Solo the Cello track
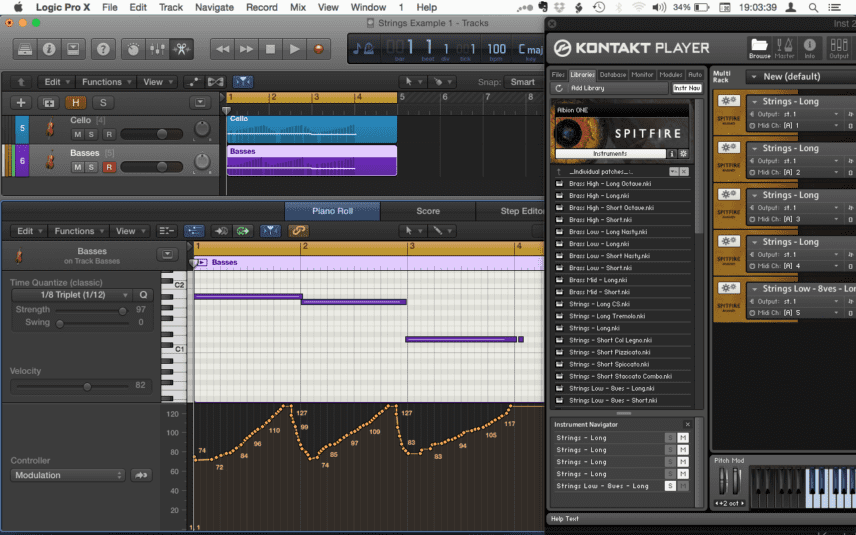 pos(91,134)
